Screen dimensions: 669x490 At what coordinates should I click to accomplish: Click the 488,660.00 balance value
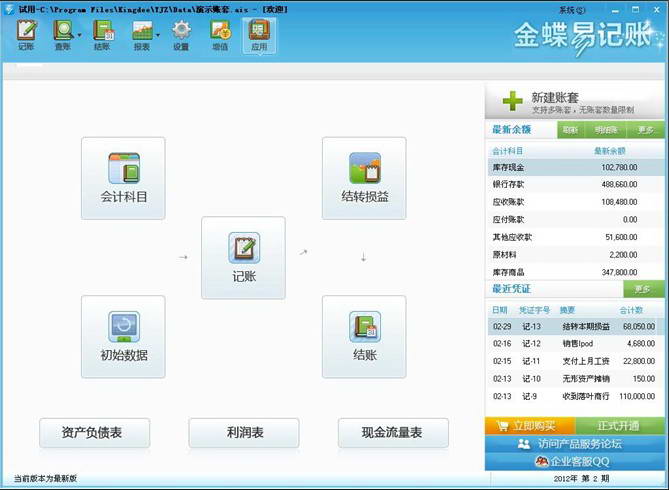click(x=620, y=184)
